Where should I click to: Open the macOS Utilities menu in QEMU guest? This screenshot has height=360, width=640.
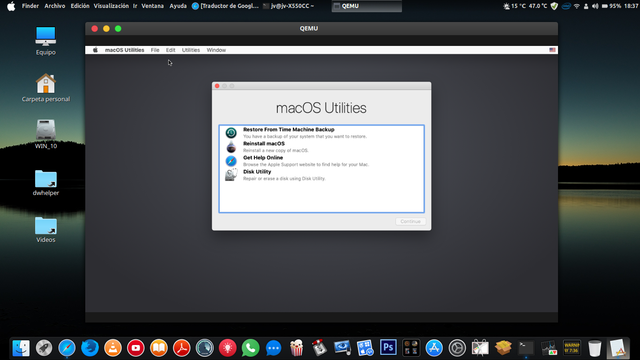tap(124, 50)
